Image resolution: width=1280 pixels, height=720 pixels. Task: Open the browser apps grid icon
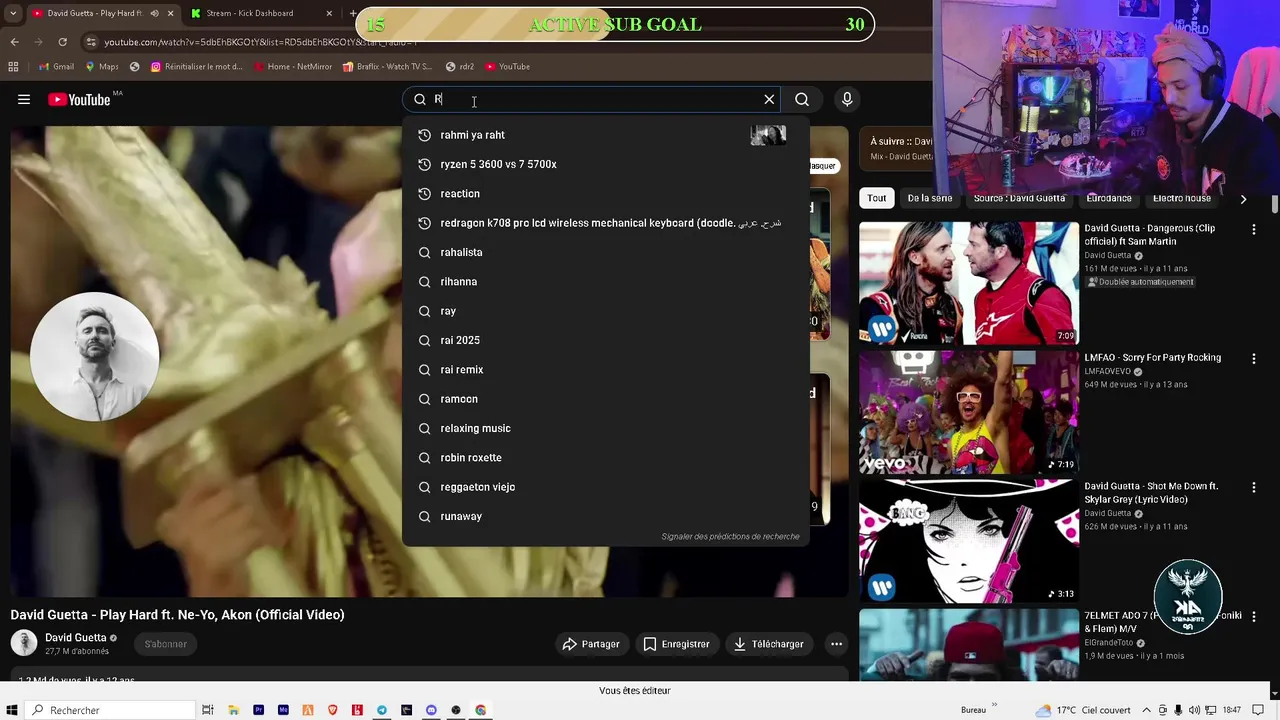(x=13, y=67)
